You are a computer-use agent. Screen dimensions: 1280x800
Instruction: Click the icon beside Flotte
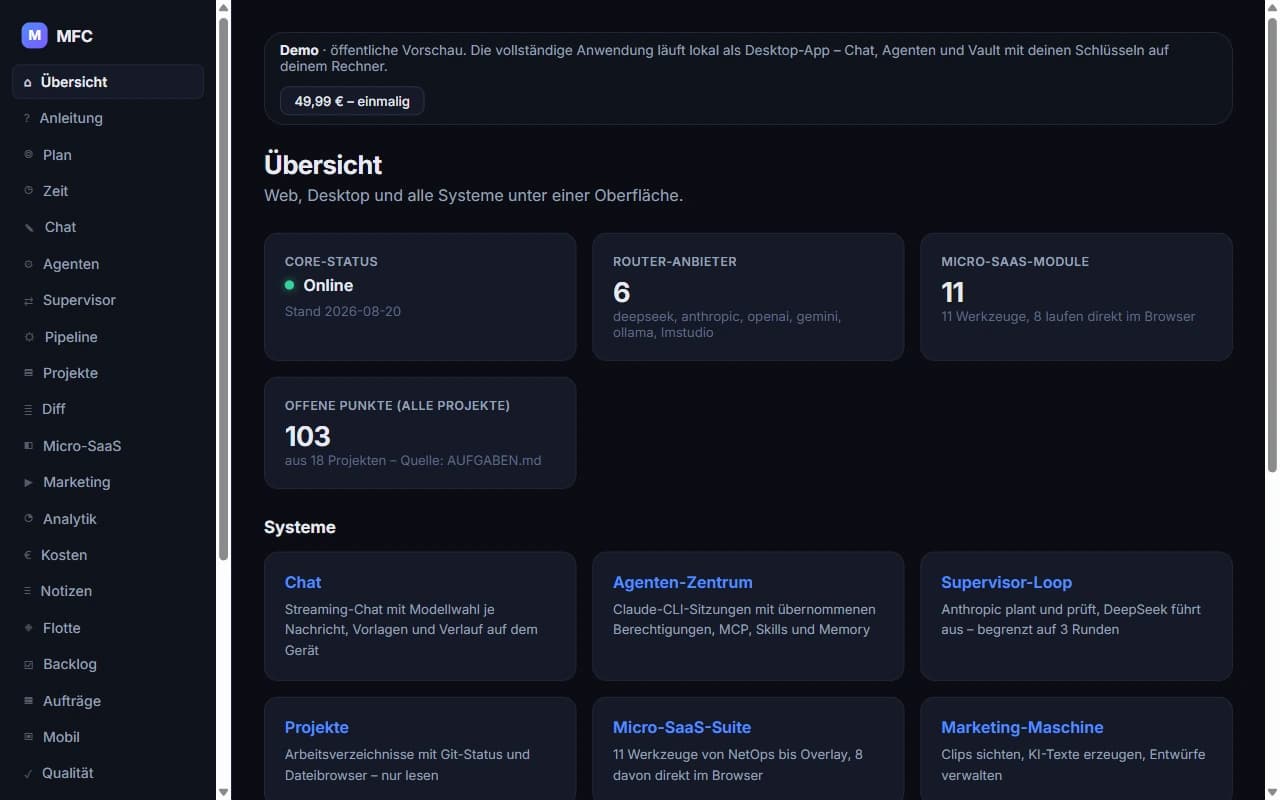click(x=28, y=628)
